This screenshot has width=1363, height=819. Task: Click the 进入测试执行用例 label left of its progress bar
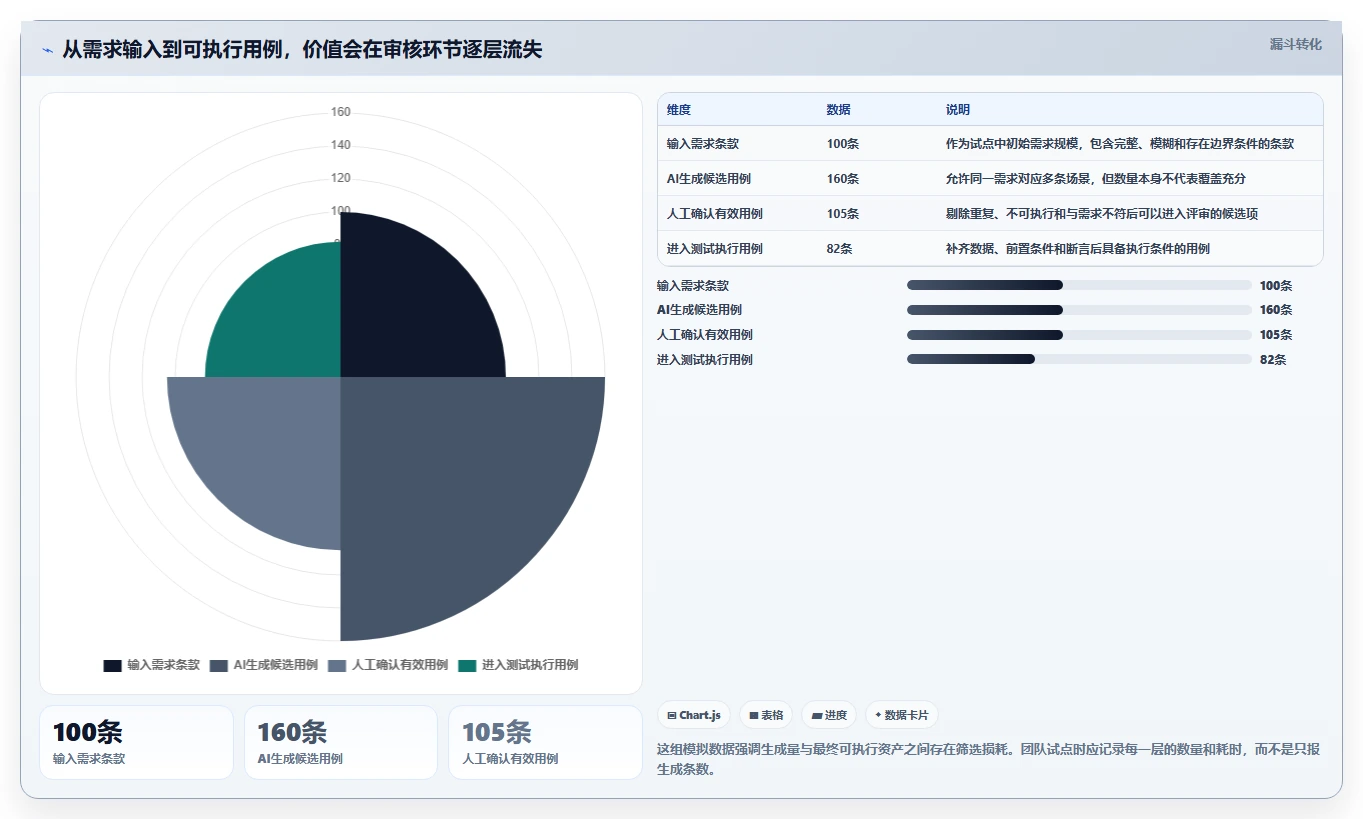[705, 359]
